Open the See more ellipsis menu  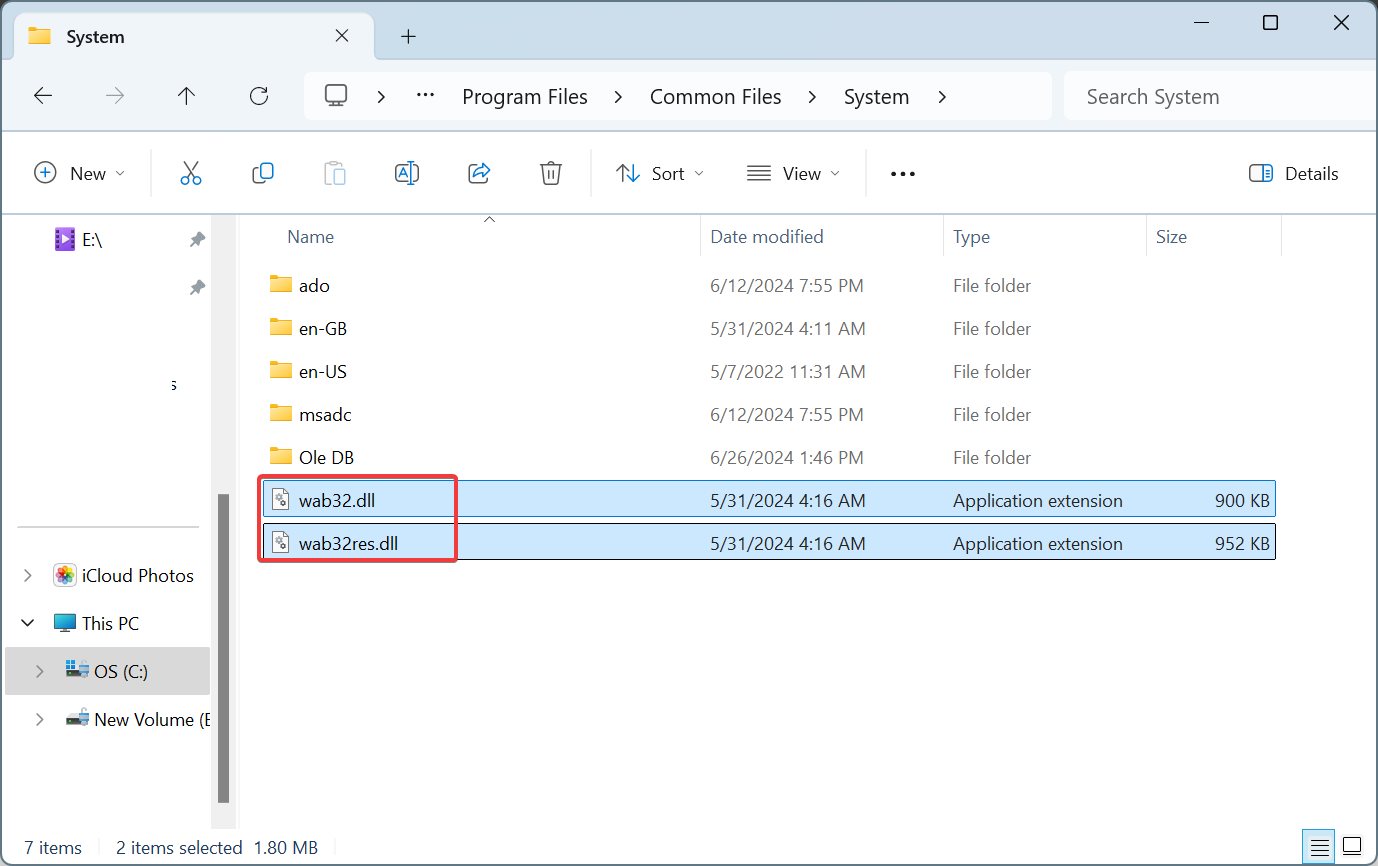pyautogui.click(x=903, y=174)
